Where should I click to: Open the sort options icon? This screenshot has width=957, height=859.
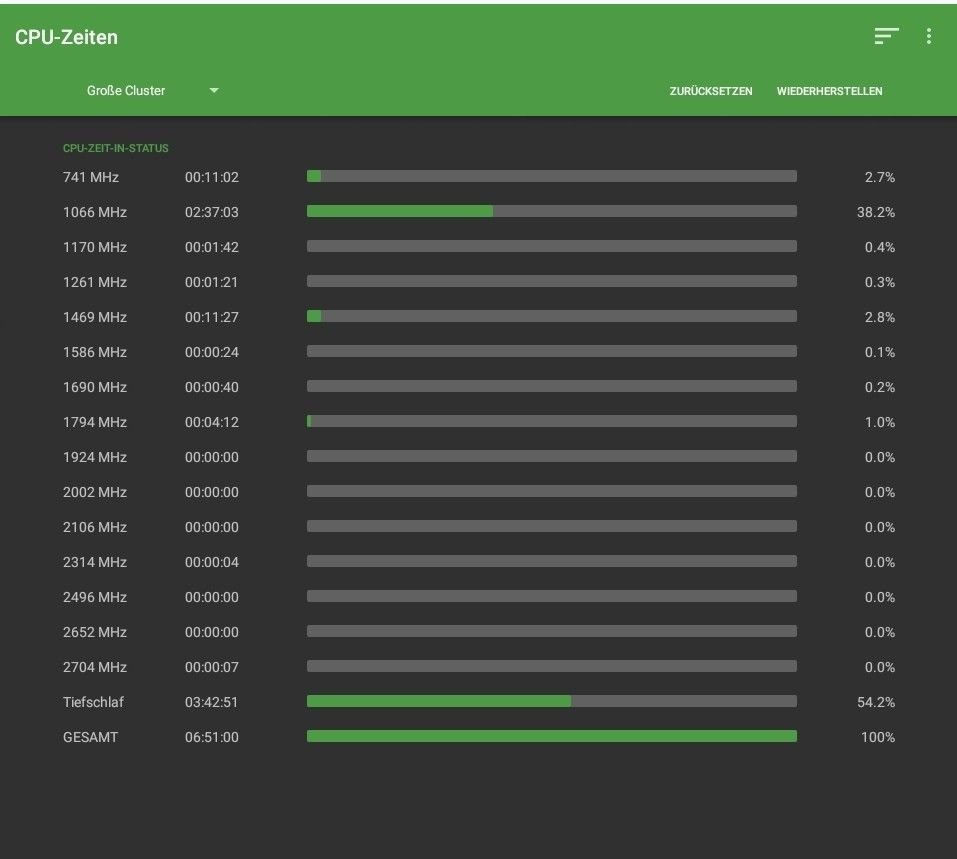(886, 36)
